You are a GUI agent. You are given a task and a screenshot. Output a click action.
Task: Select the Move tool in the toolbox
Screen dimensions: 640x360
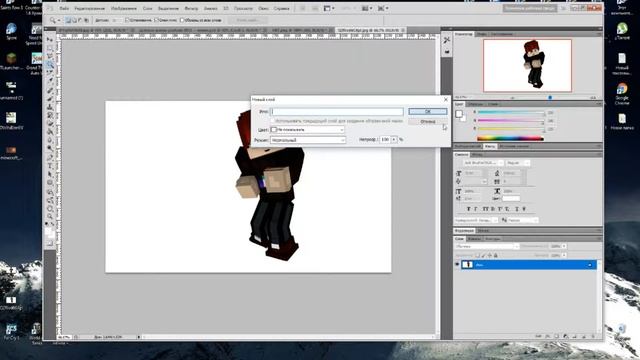[x=50, y=40]
